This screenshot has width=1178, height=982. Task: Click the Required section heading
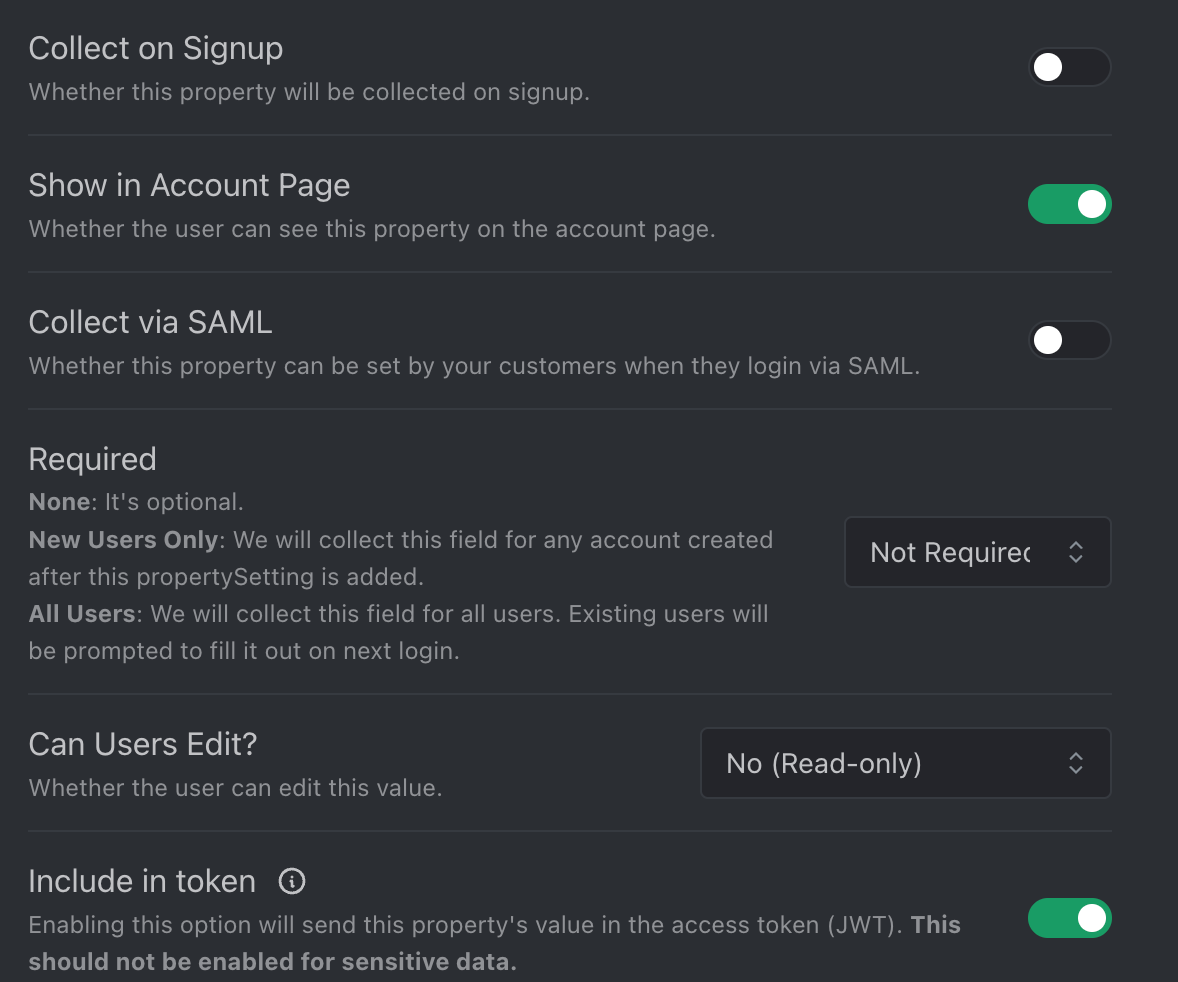92,459
